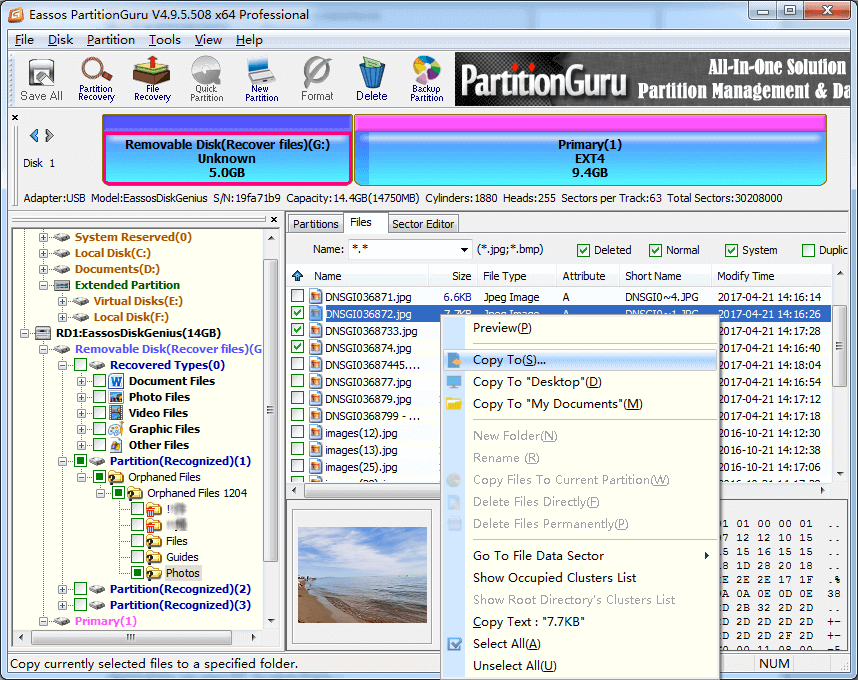Screen dimensions: 858x680
Task: Expand Virtual Disks(E:) node
Action: (62, 301)
